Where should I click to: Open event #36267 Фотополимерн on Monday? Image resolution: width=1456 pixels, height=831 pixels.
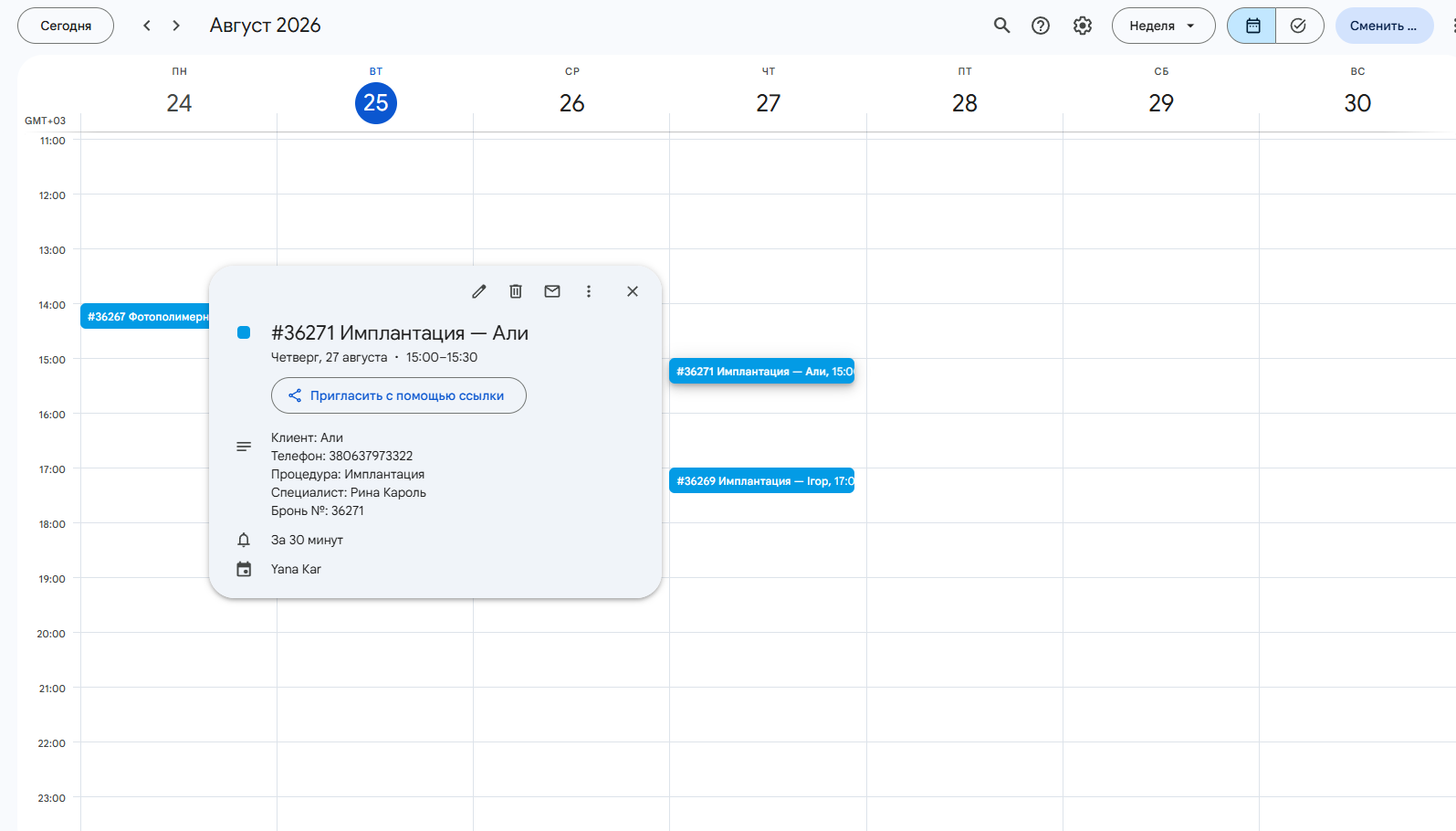[145, 316]
